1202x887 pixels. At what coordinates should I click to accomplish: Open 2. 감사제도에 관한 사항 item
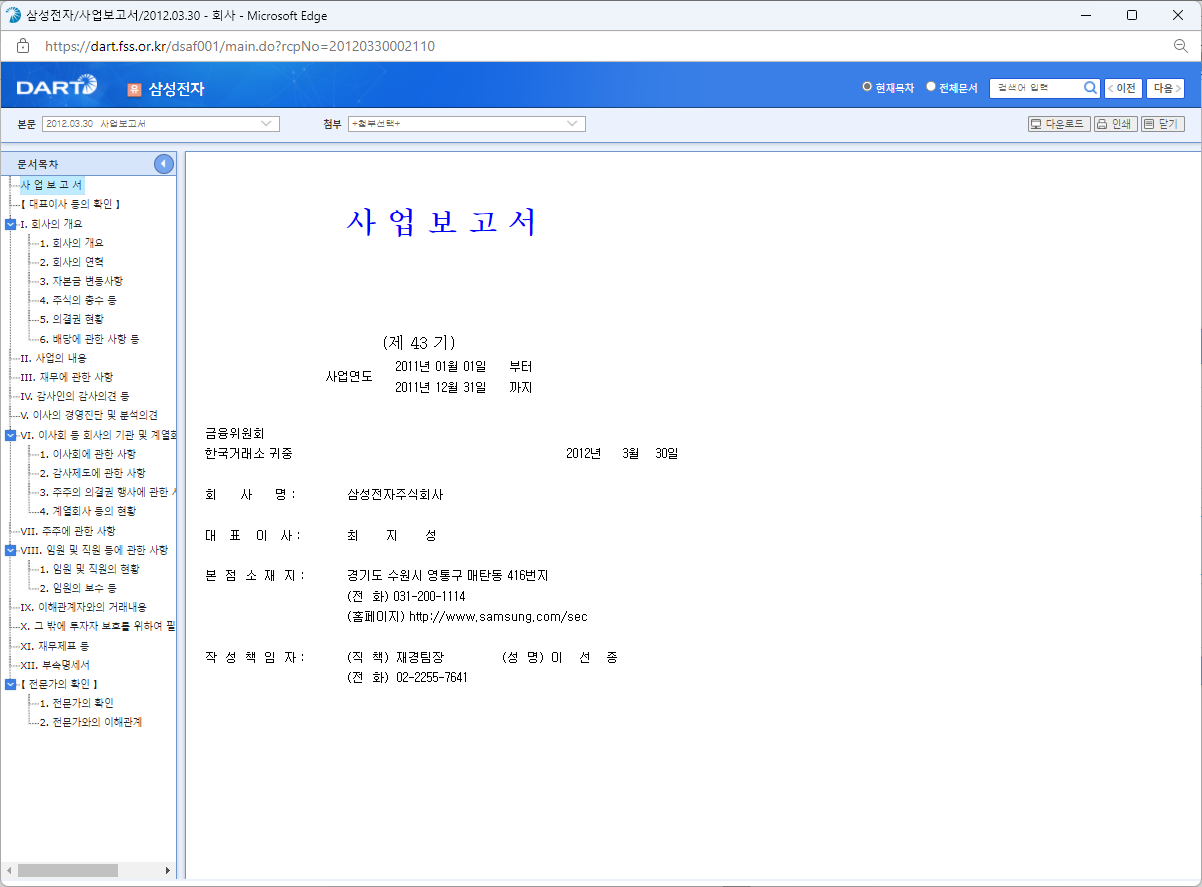pos(92,473)
